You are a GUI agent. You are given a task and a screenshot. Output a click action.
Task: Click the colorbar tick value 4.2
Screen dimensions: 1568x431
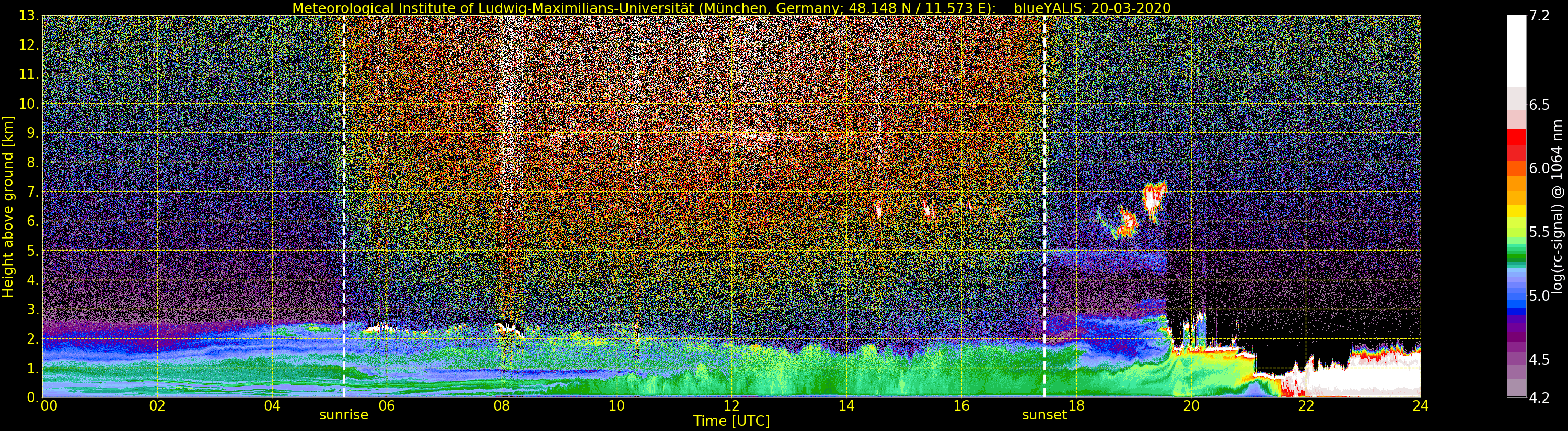tap(1539, 398)
